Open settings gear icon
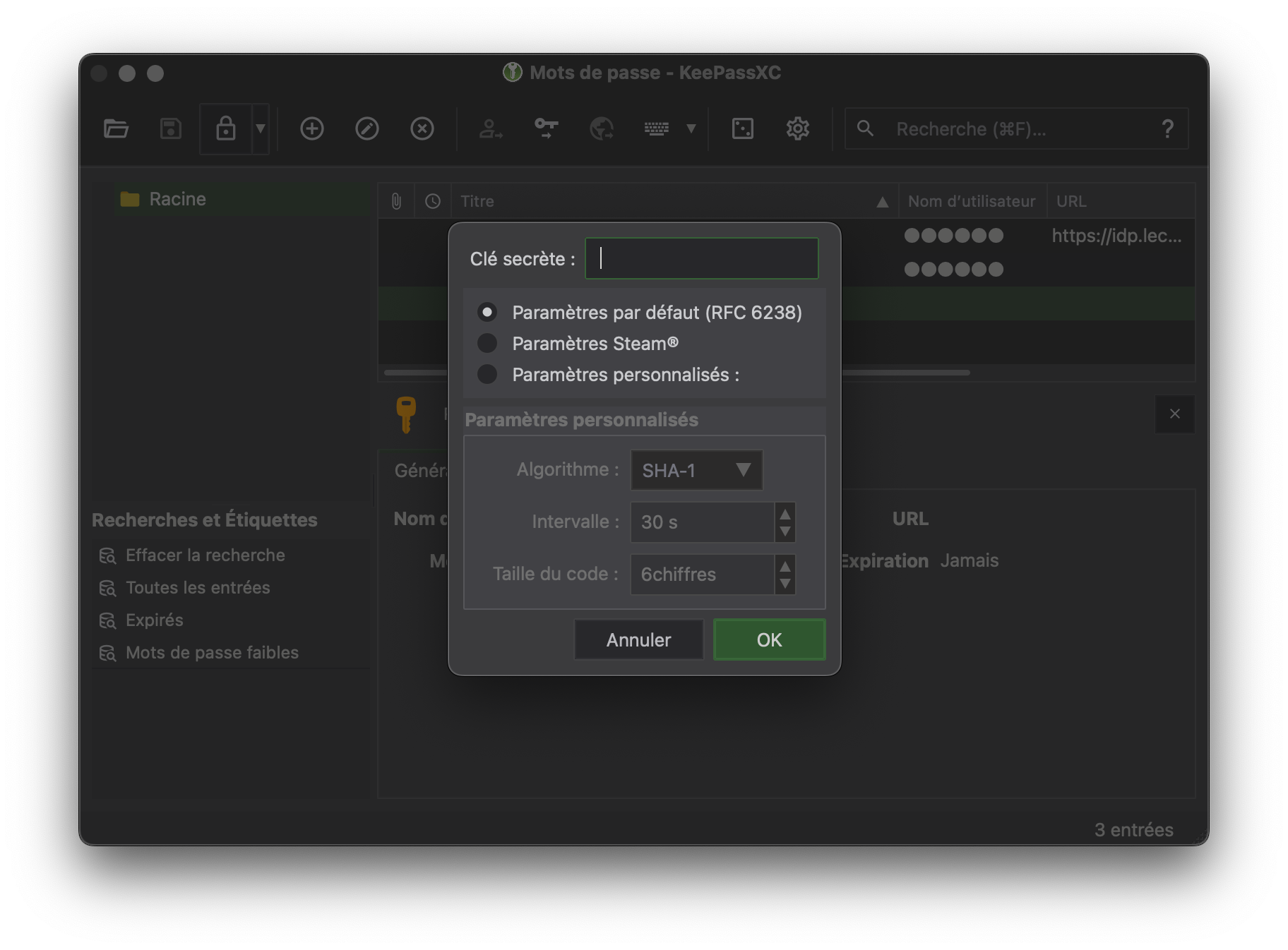 [x=798, y=128]
